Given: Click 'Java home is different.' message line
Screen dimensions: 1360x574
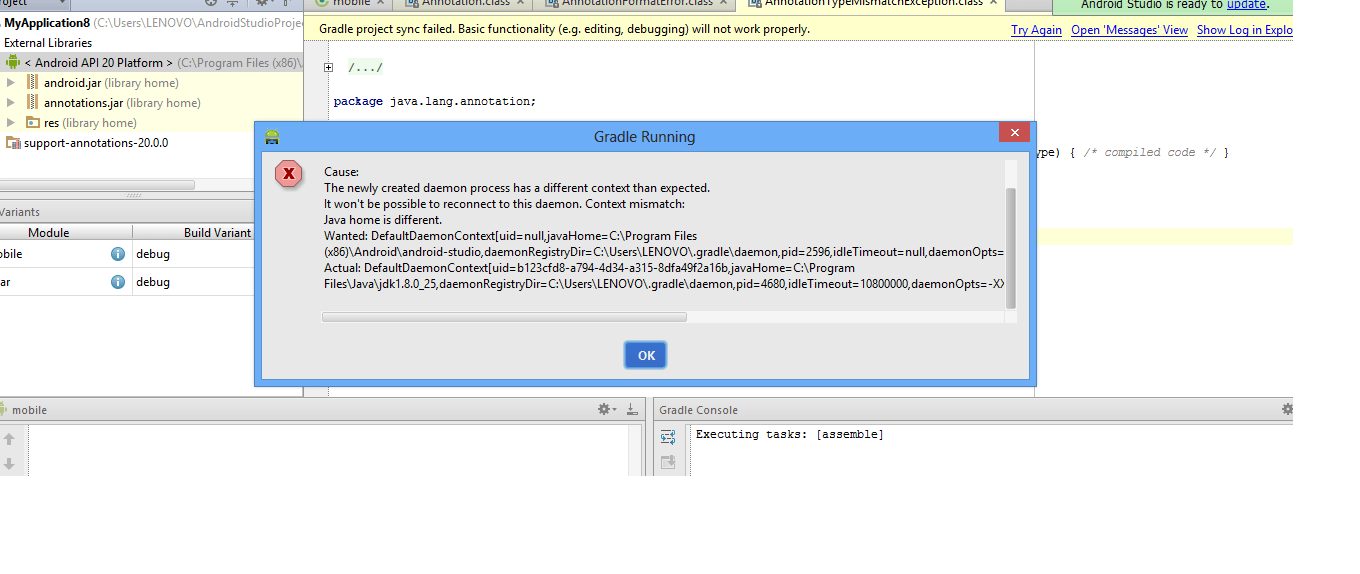Looking at the screenshot, I should pyautogui.click(x=383, y=220).
